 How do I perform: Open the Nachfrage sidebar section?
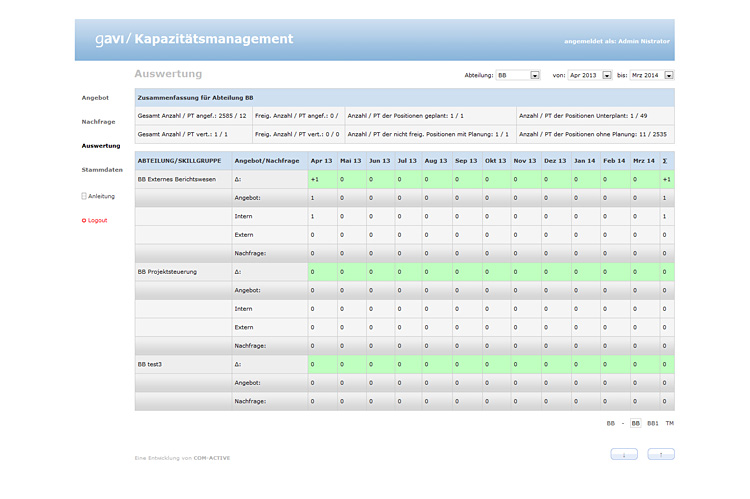[x=99, y=122]
